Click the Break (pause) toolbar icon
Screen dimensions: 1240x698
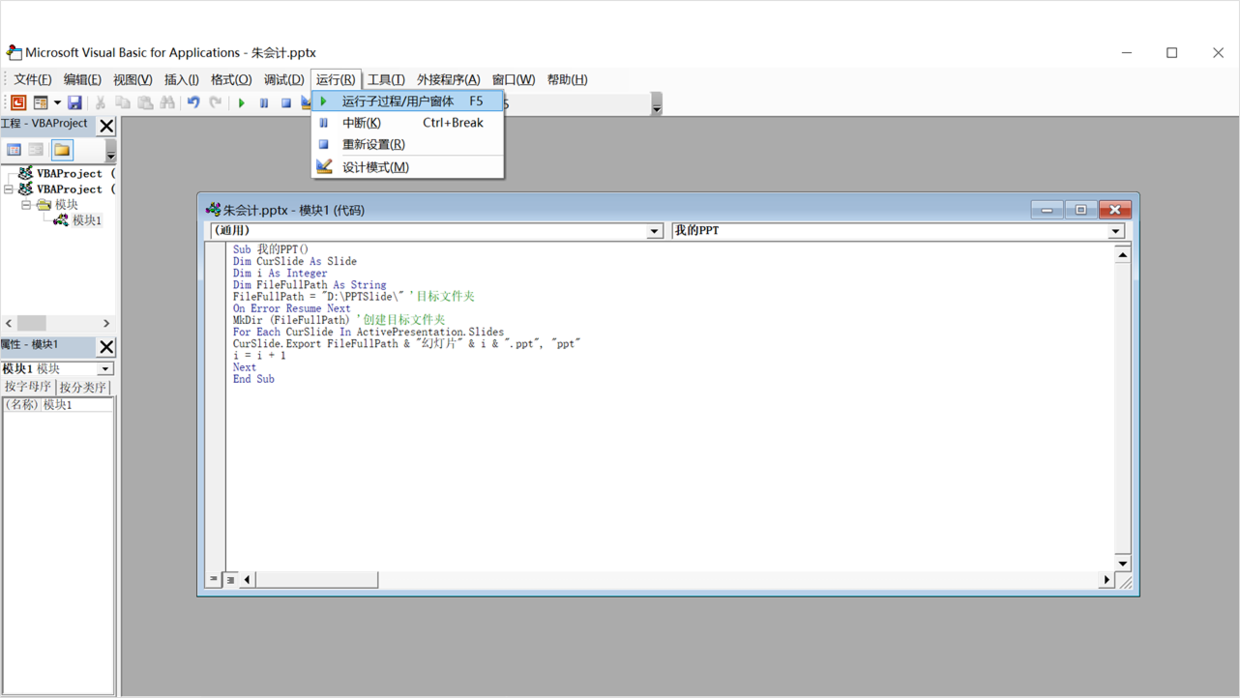pyautogui.click(x=264, y=102)
